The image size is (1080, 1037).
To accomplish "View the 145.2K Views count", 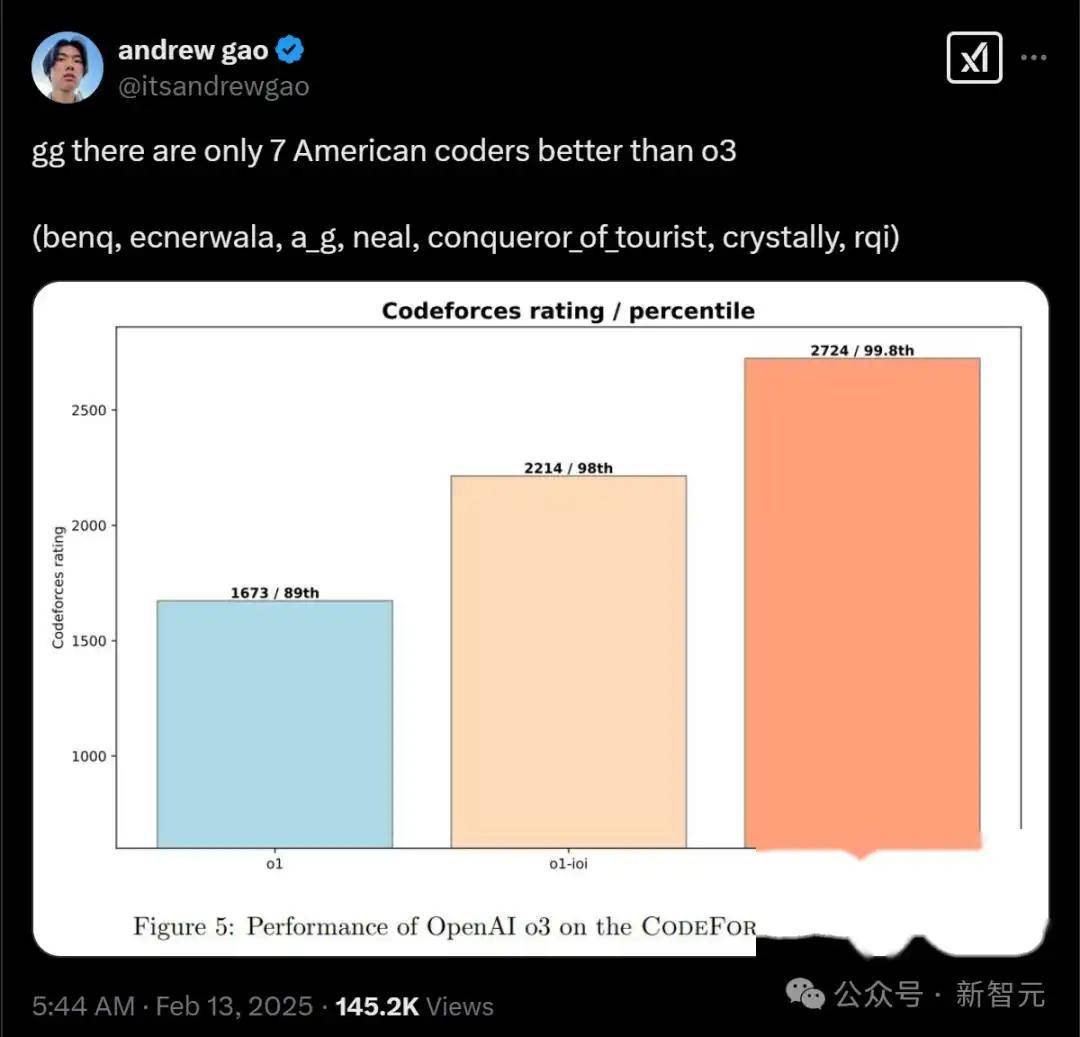I will tap(414, 1006).
